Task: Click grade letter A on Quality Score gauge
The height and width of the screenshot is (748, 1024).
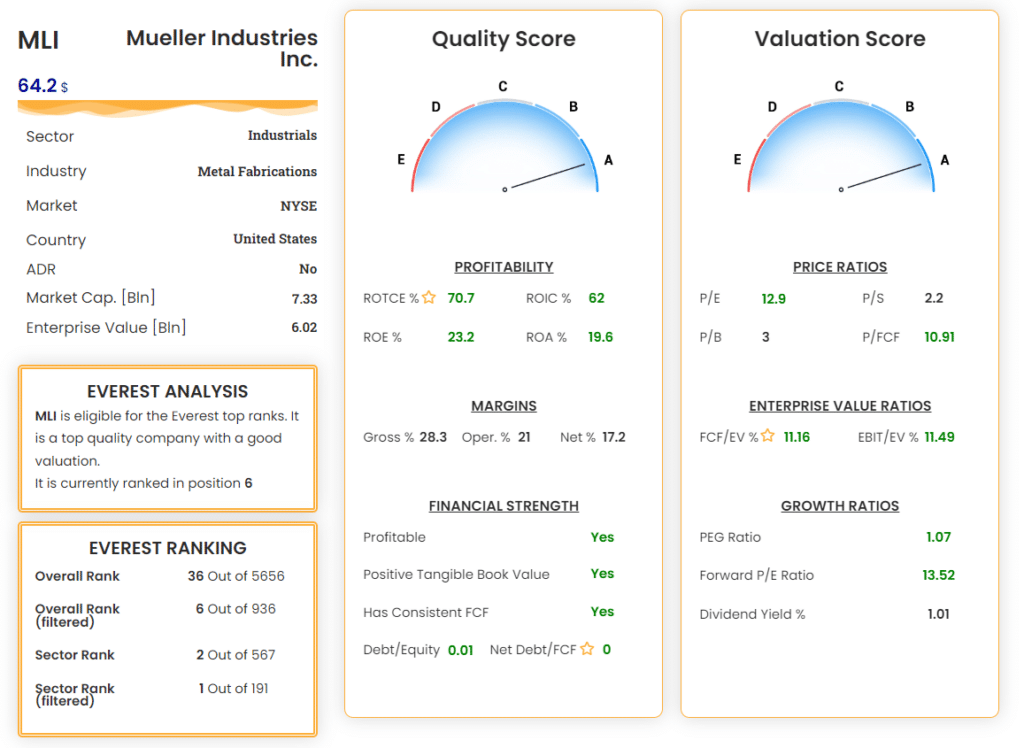Action: tap(608, 160)
